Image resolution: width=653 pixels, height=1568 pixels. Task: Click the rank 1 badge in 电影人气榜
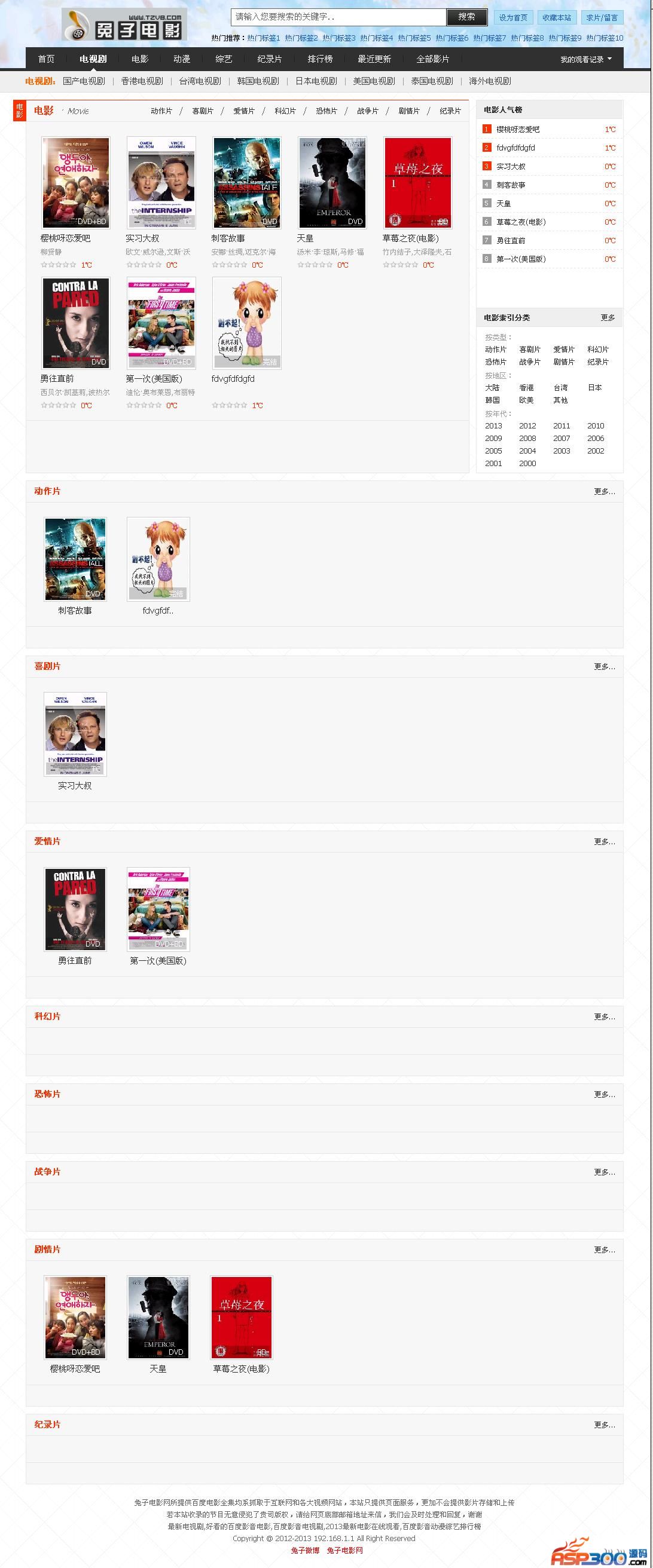(487, 129)
